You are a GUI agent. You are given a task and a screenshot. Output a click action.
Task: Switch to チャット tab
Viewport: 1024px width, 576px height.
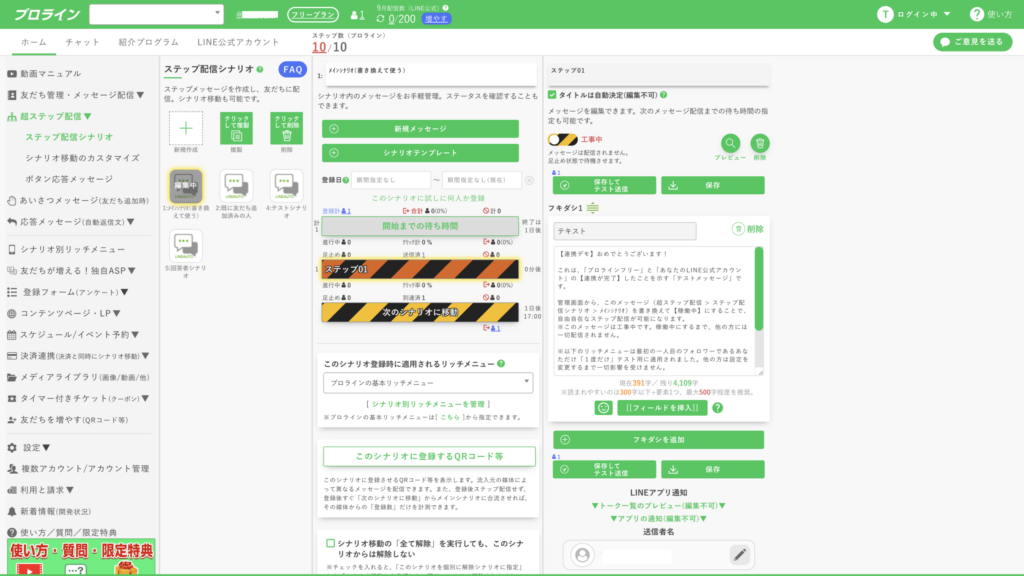click(x=82, y=42)
